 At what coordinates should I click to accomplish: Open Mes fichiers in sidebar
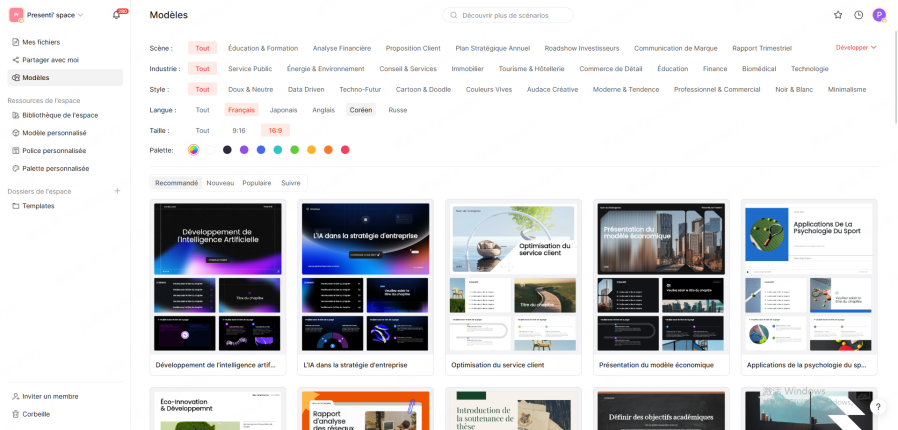(41, 42)
